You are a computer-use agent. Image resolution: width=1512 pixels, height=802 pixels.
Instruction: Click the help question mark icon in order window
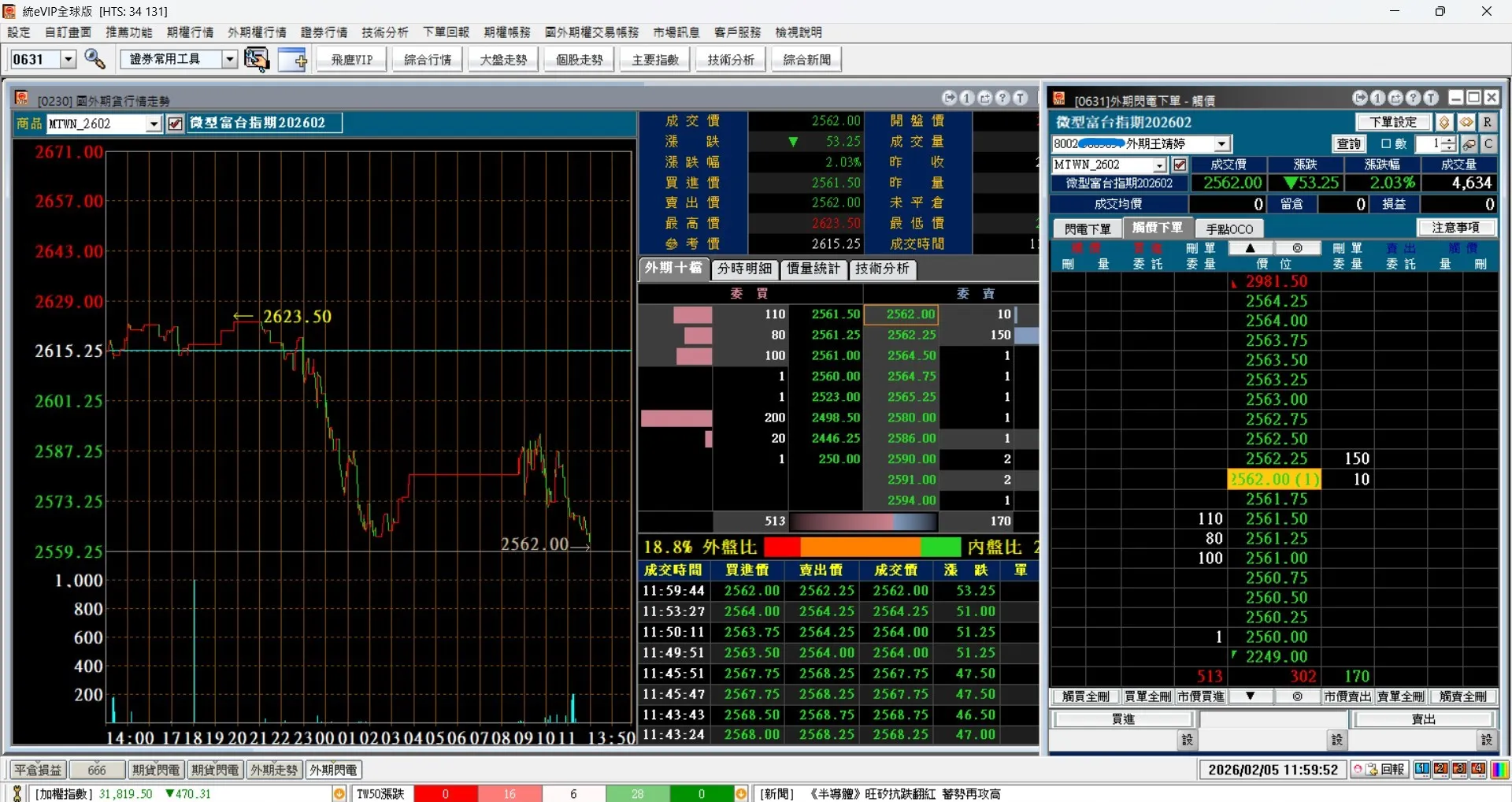coord(1414,98)
